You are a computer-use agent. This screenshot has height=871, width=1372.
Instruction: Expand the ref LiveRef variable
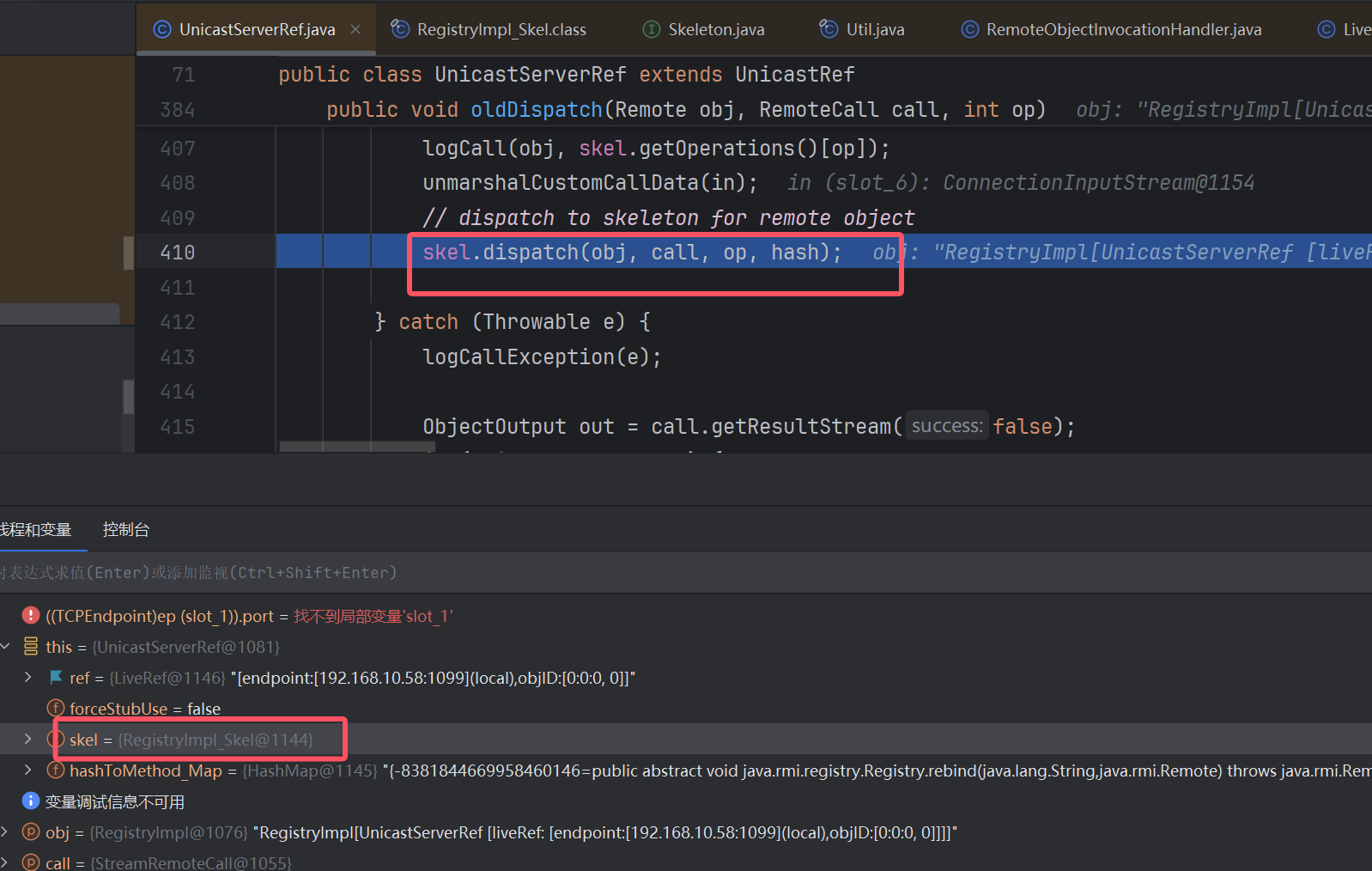pos(27,678)
